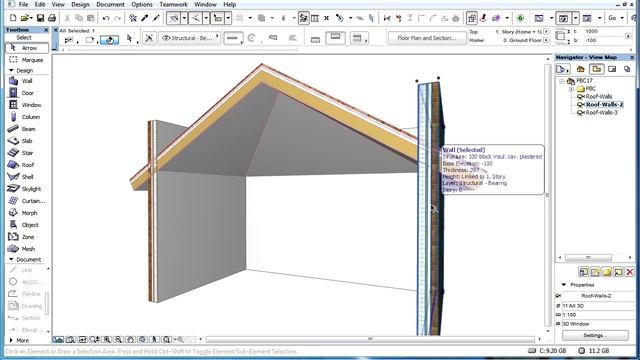640x360 pixels.
Task: Click the Pick Up Parameters eyedropper
Action: (144, 18)
